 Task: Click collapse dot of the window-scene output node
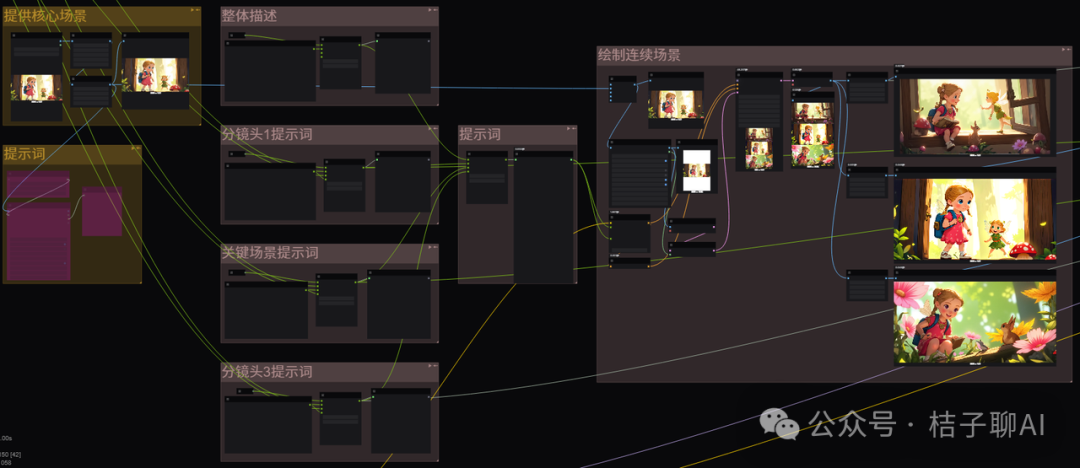(897, 70)
